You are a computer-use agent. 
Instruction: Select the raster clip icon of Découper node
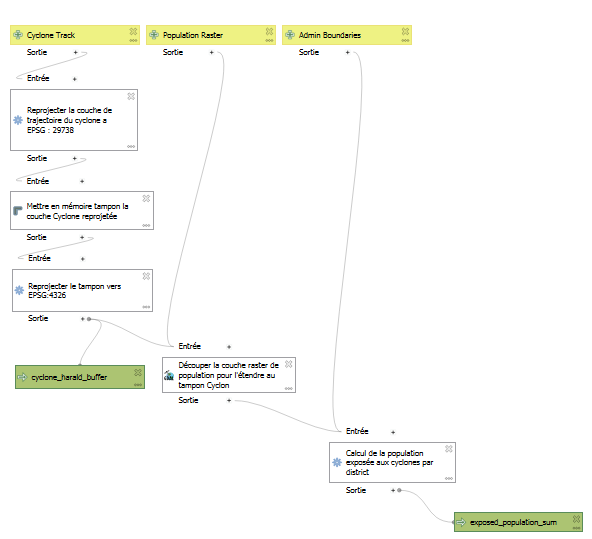click(169, 375)
